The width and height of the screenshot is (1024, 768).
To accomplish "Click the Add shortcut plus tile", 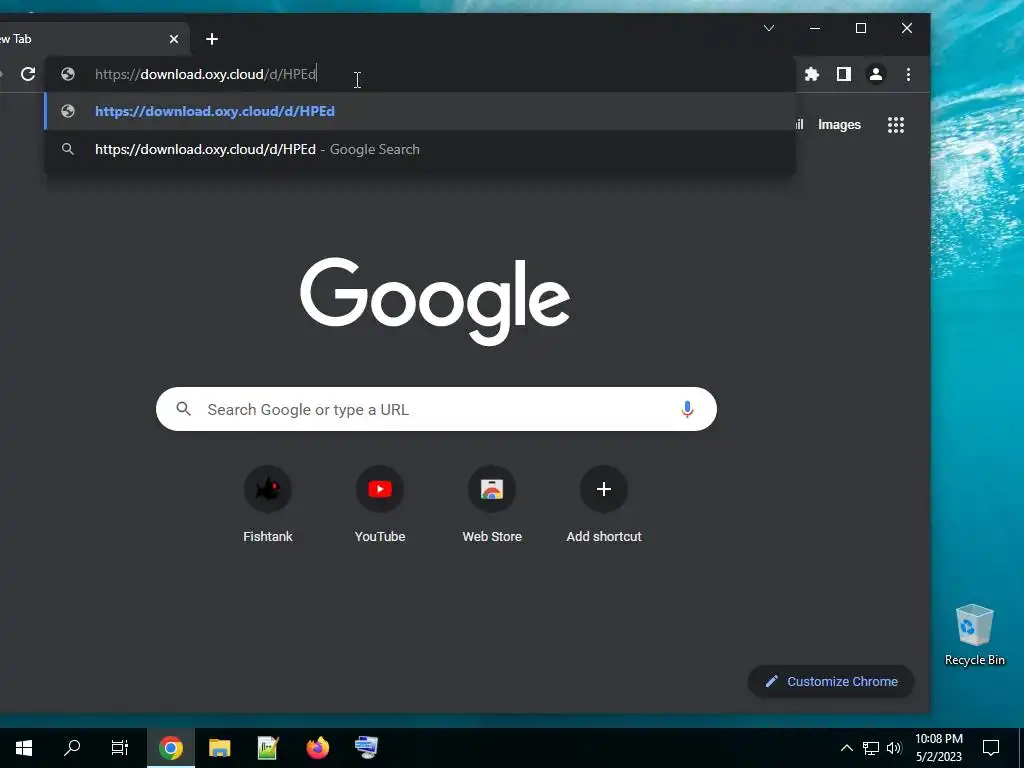I will pyautogui.click(x=604, y=504).
